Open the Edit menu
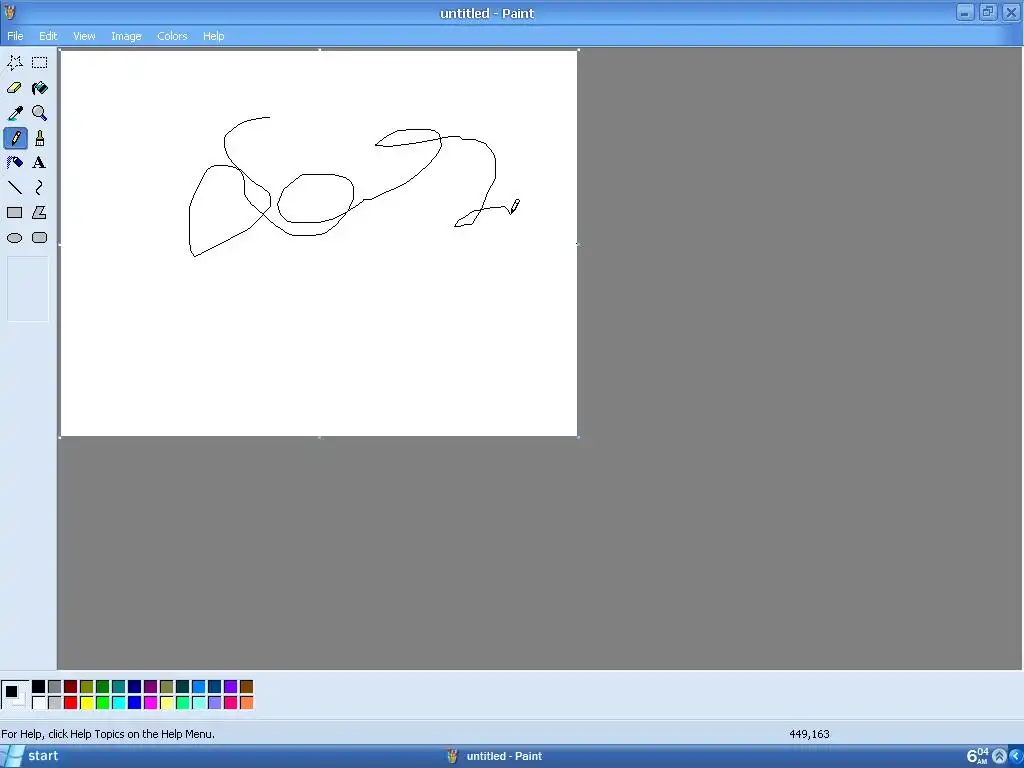Image resolution: width=1024 pixels, height=768 pixels. coord(48,36)
